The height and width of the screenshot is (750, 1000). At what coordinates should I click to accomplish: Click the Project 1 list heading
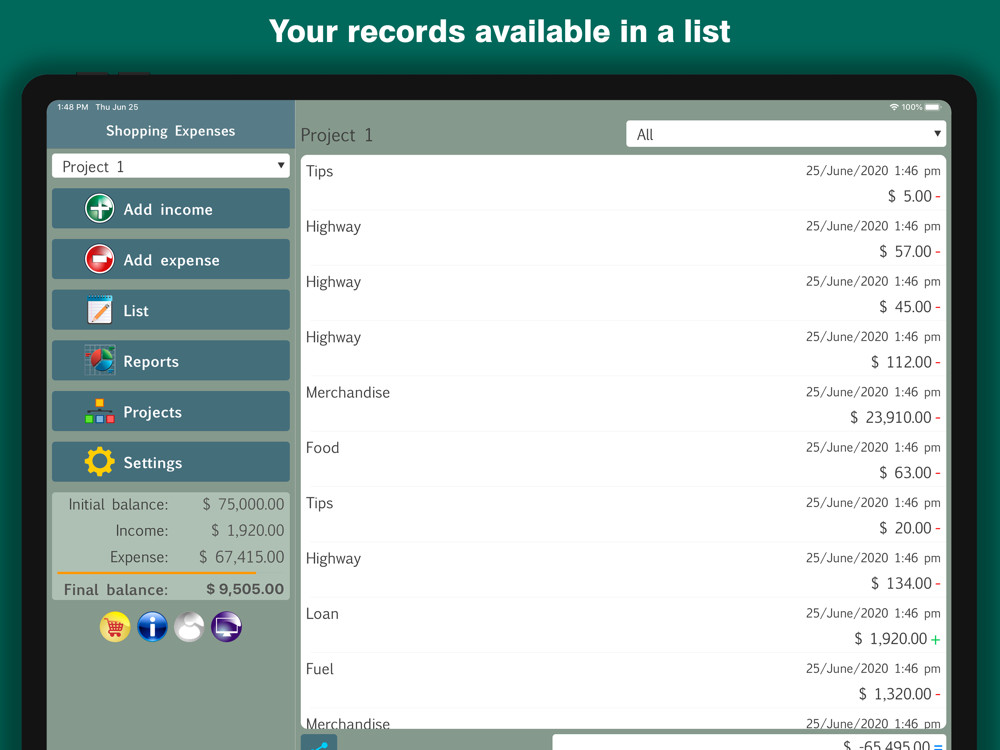pyautogui.click(x=337, y=135)
